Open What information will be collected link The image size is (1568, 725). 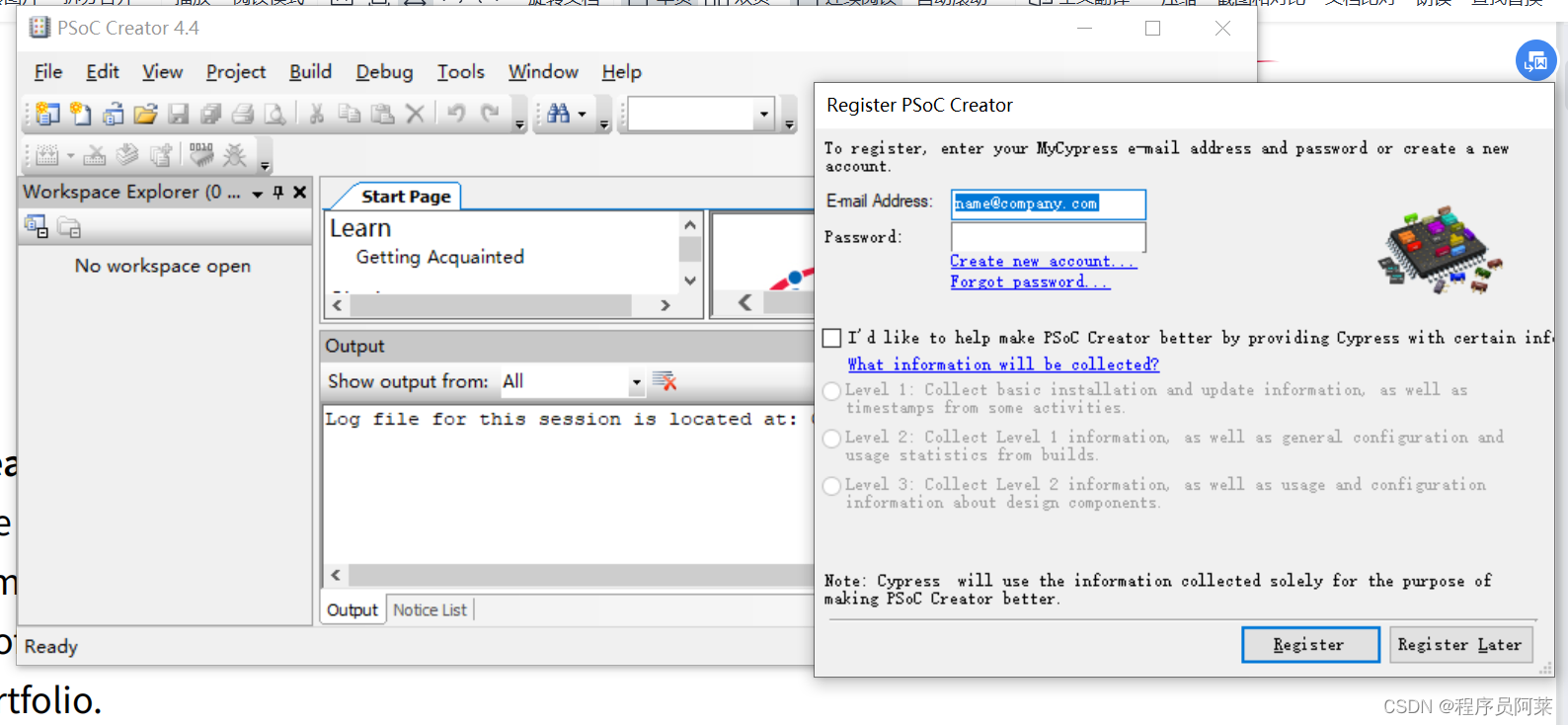click(1003, 365)
